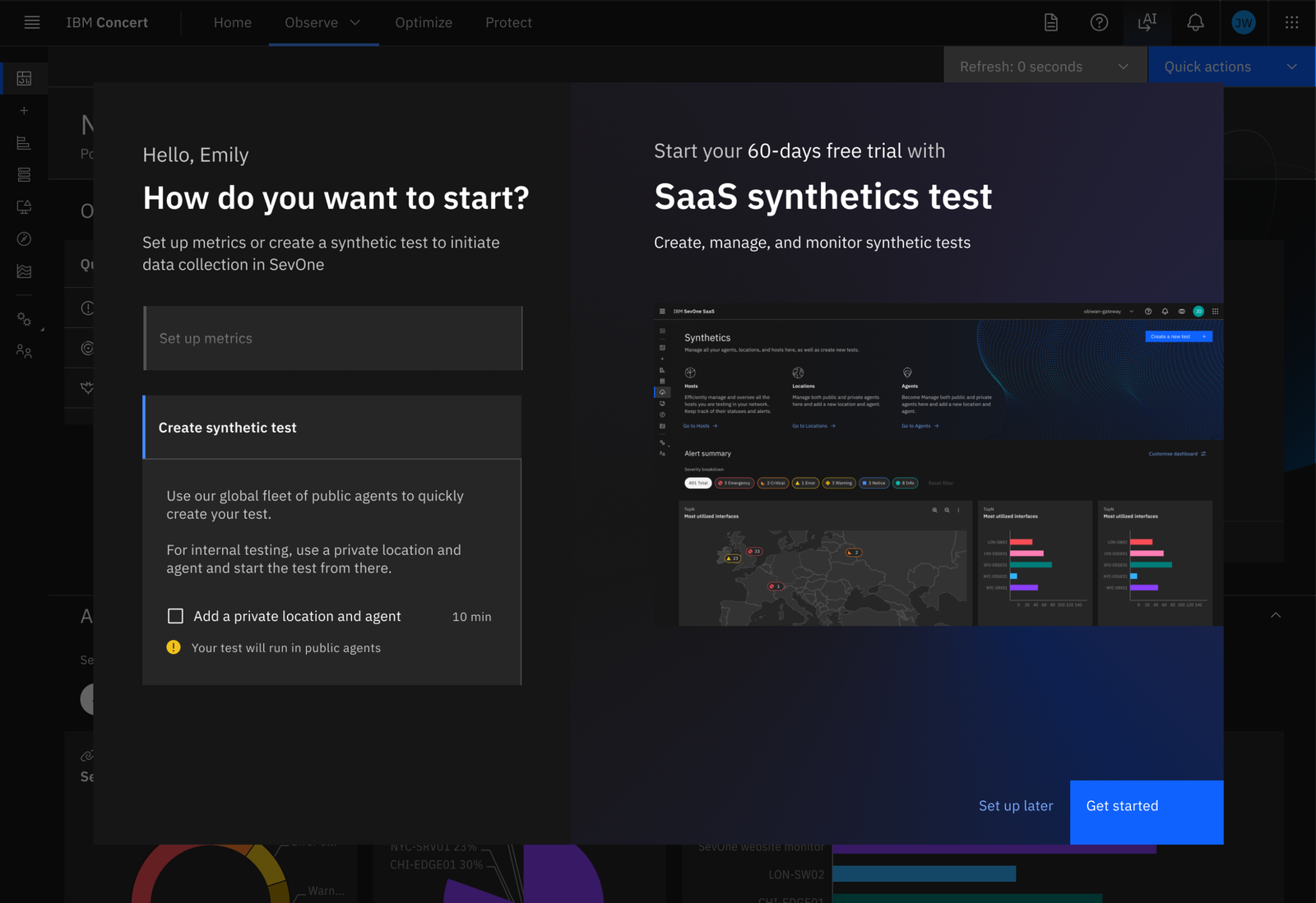Go to the Home tab

233,22
